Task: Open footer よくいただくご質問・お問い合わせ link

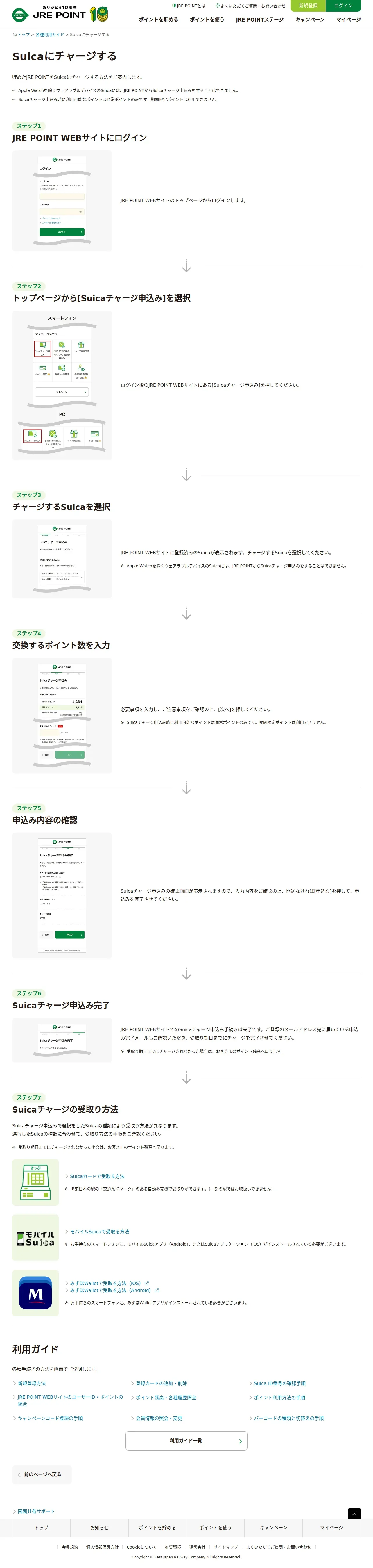Action: click(x=279, y=1547)
